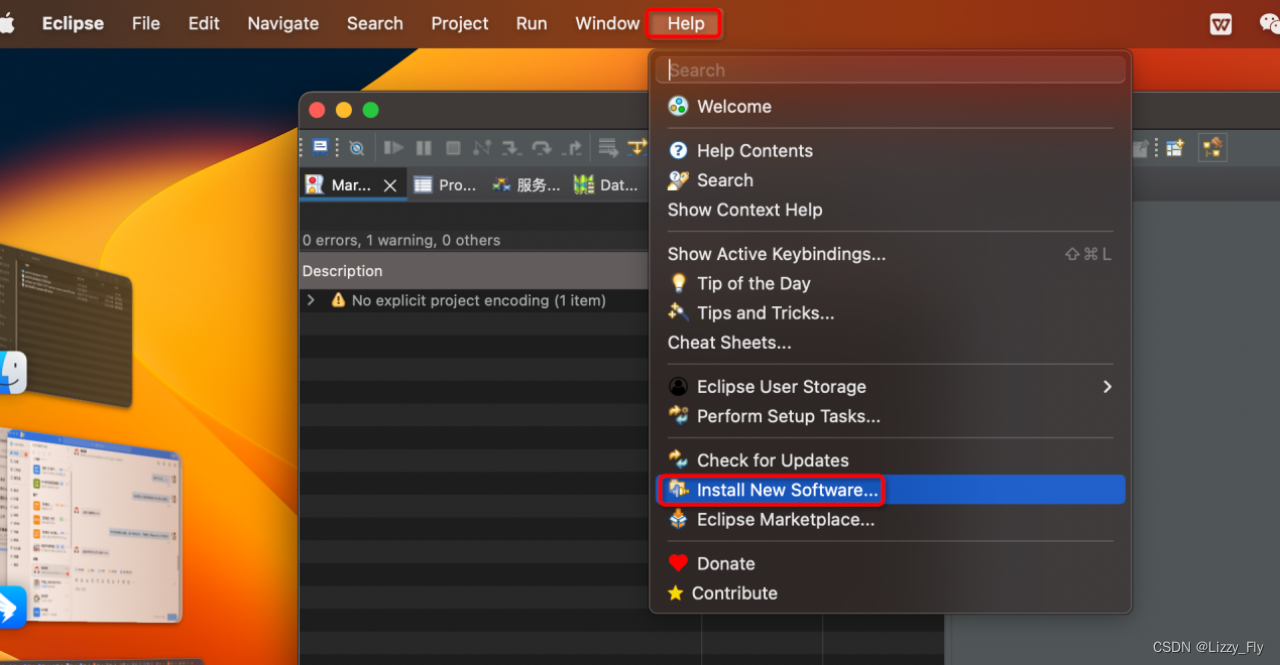Click the Skip All Breakpoints toolbar icon
Image resolution: width=1280 pixels, height=665 pixels.
[x=356, y=148]
